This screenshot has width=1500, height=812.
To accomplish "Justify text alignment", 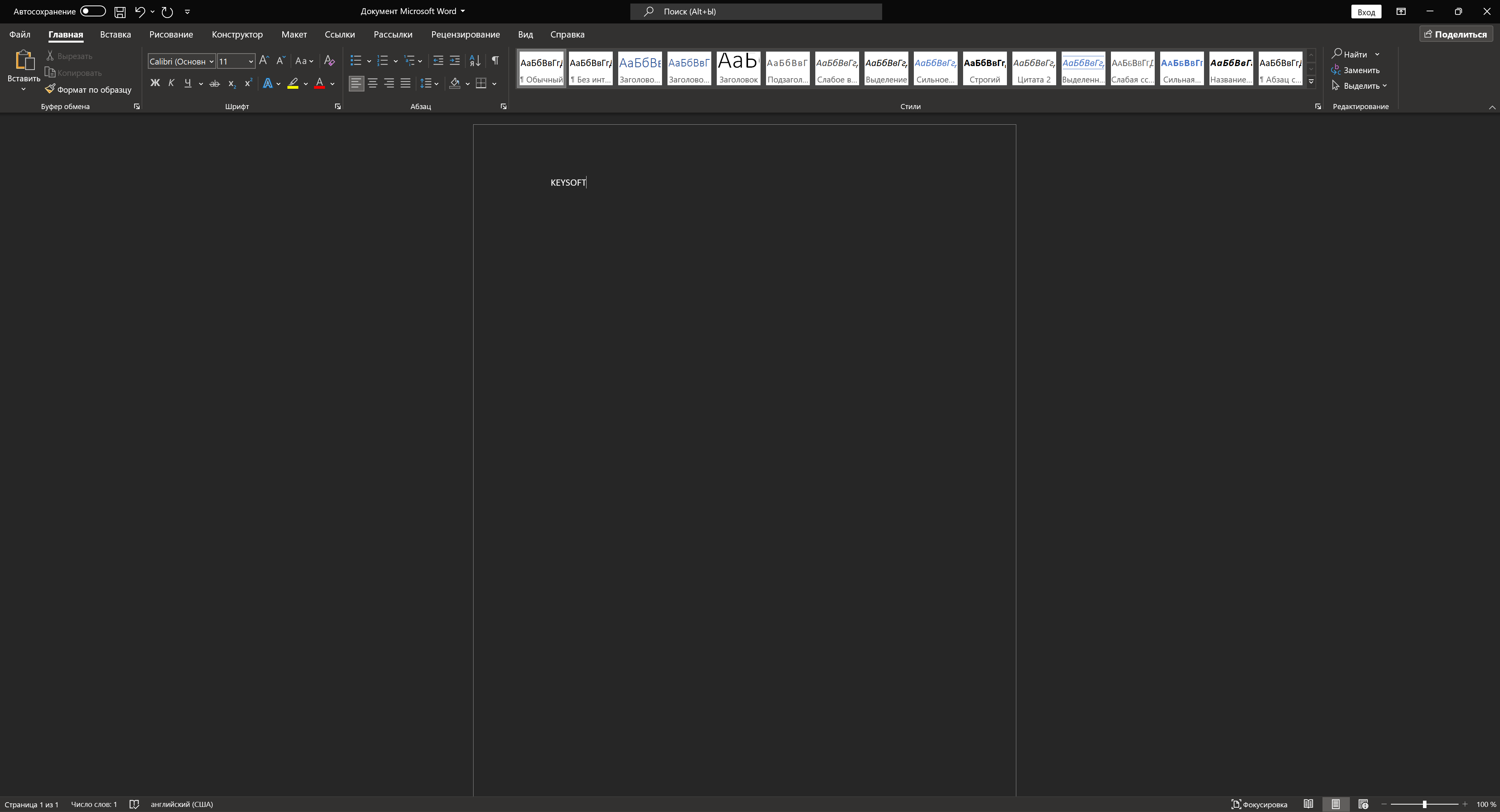I will point(405,83).
